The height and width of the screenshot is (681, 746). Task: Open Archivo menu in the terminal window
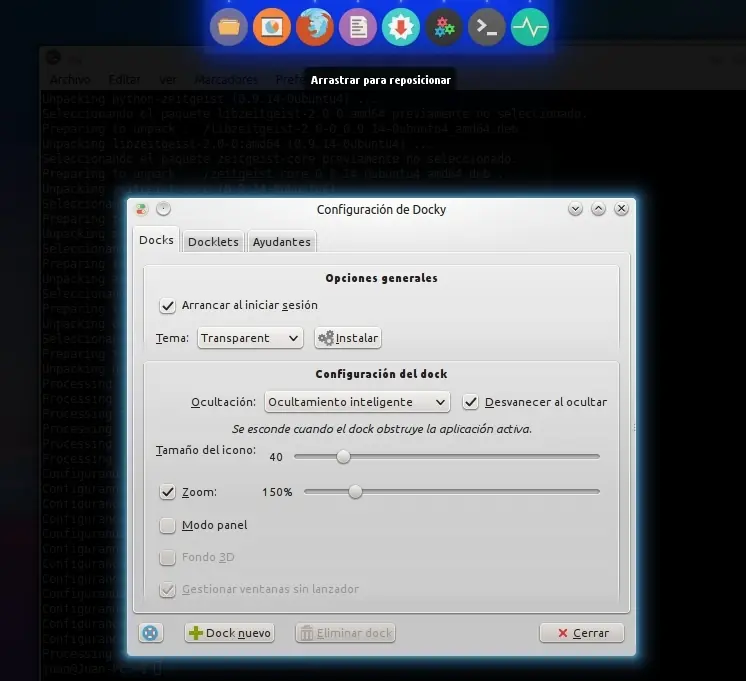(x=70, y=79)
